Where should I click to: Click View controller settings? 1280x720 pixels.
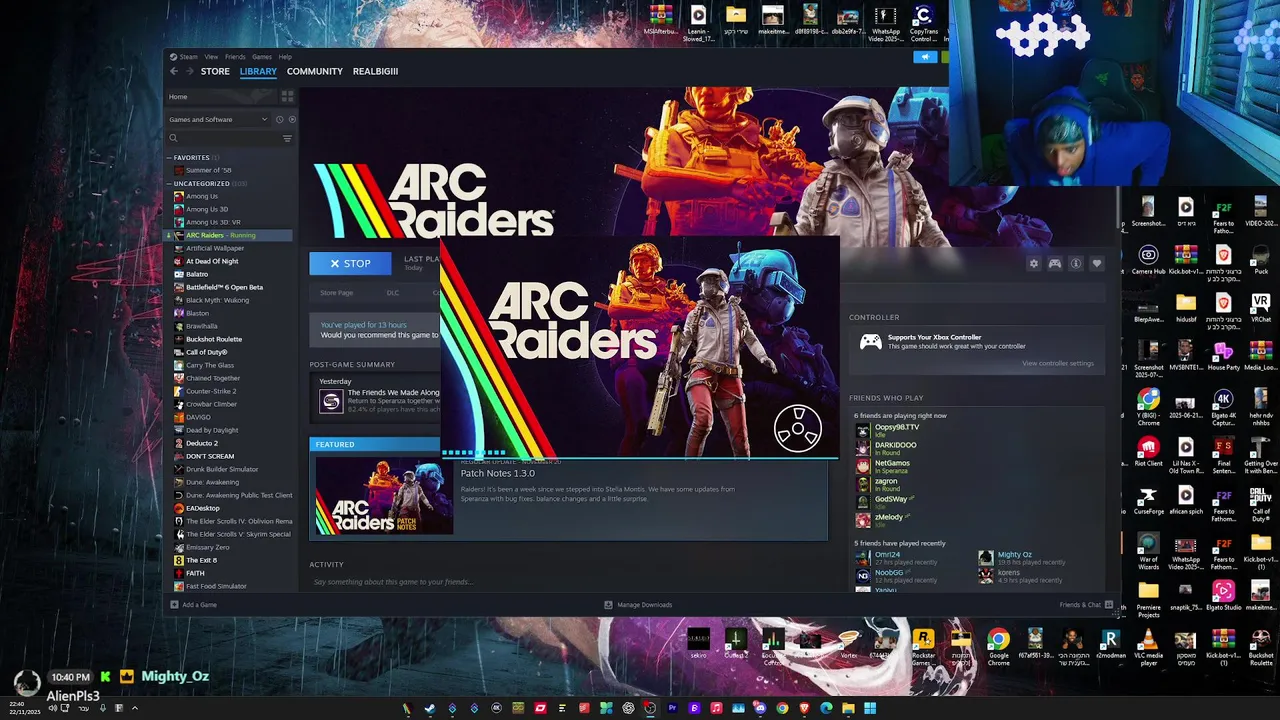point(1057,363)
